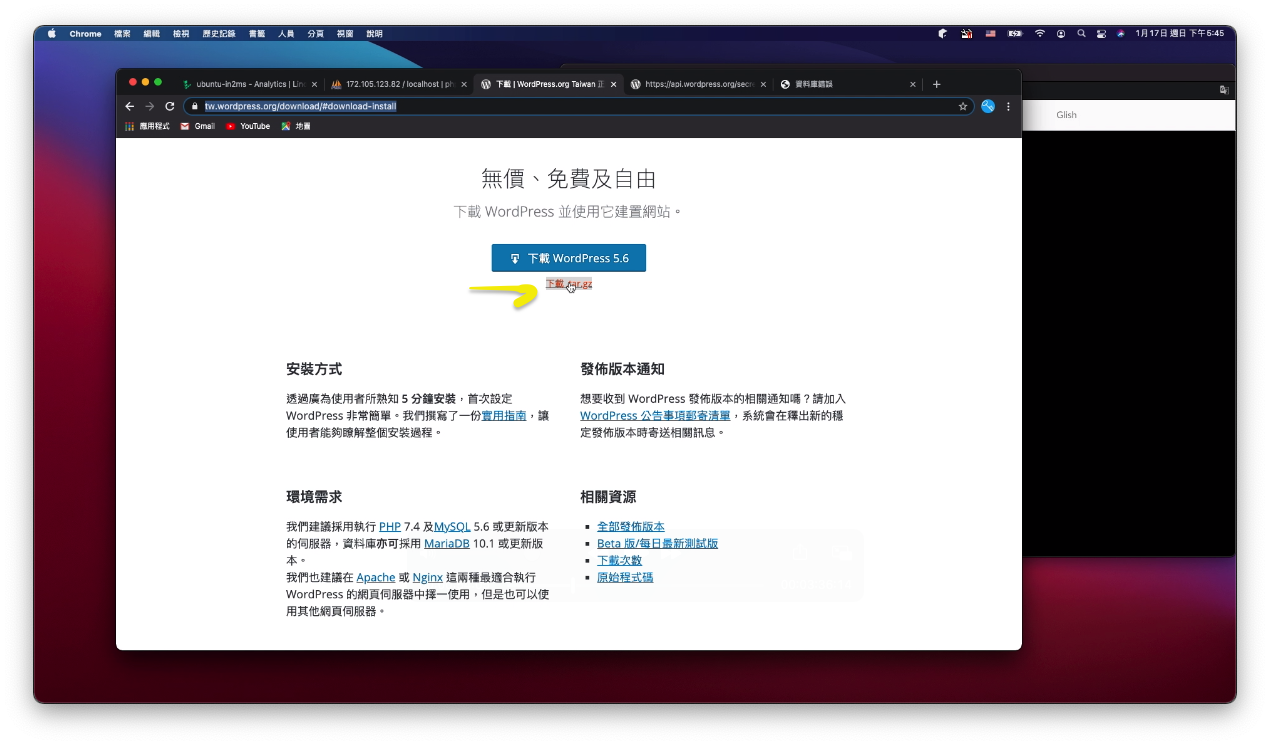This screenshot has height=745, width=1270.
Task: Open Control Center in menu bar
Action: (1101, 33)
